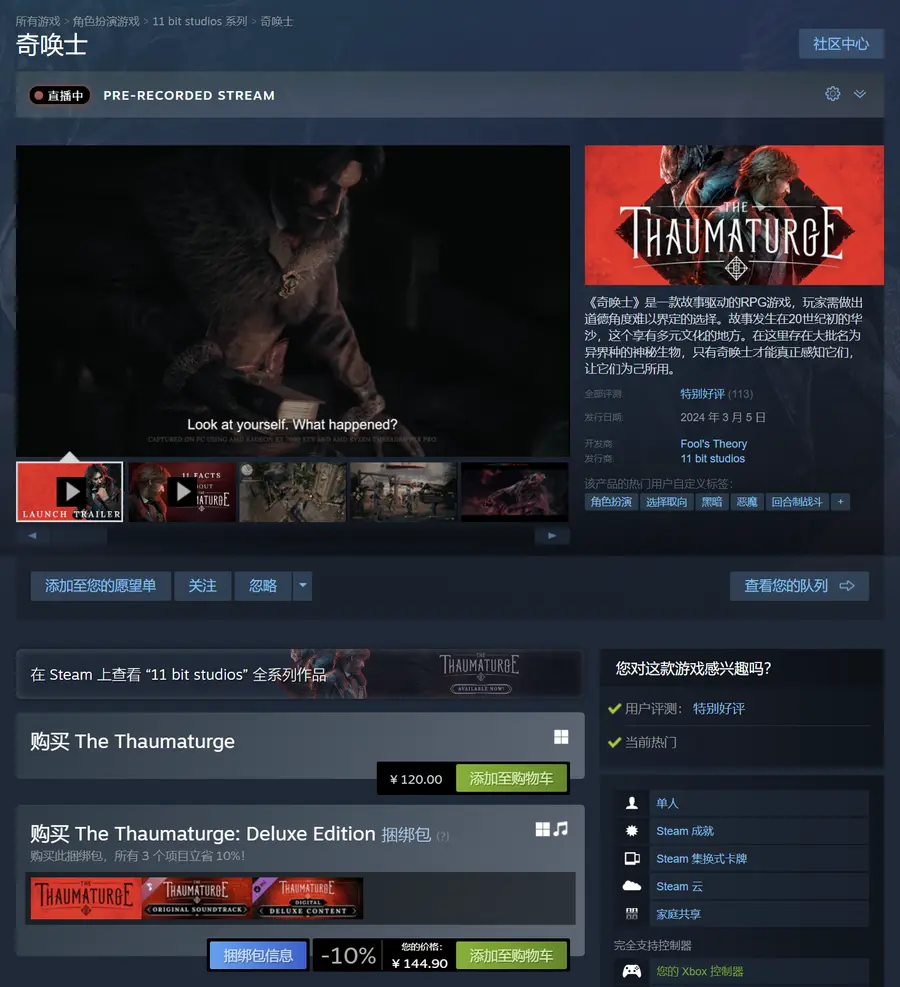
Task: Play the 11 Facts video thumbnail
Action: (x=182, y=492)
